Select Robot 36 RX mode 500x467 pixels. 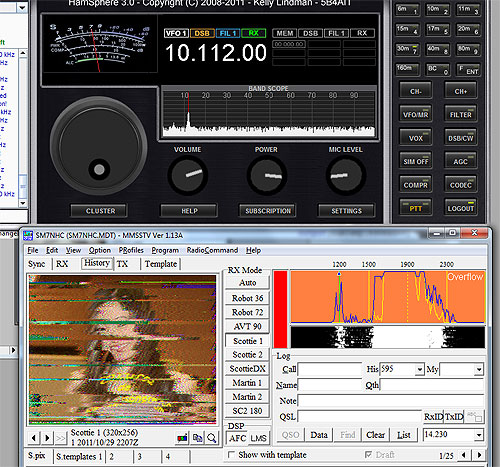pyautogui.click(x=247, y=298)
